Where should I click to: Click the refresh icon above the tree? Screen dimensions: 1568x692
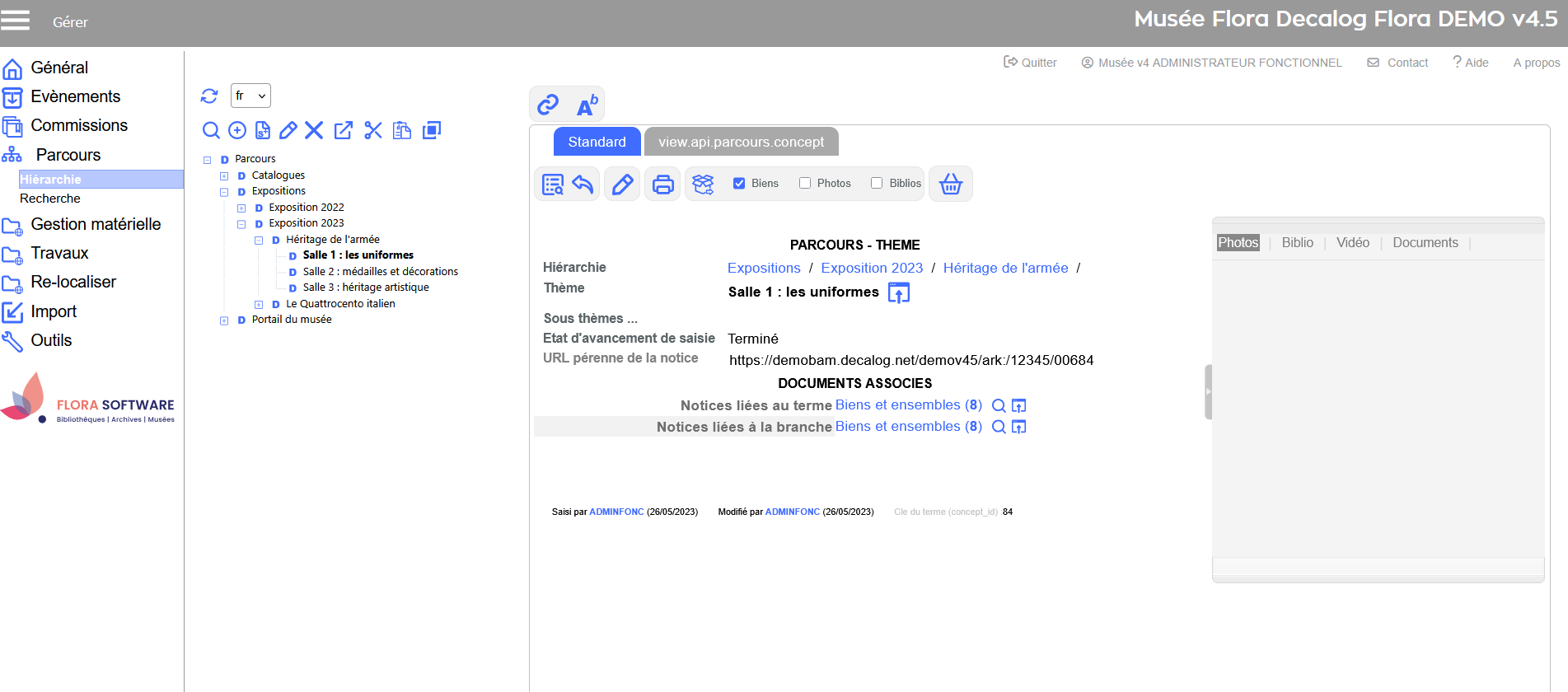click(x=209, y=96)
